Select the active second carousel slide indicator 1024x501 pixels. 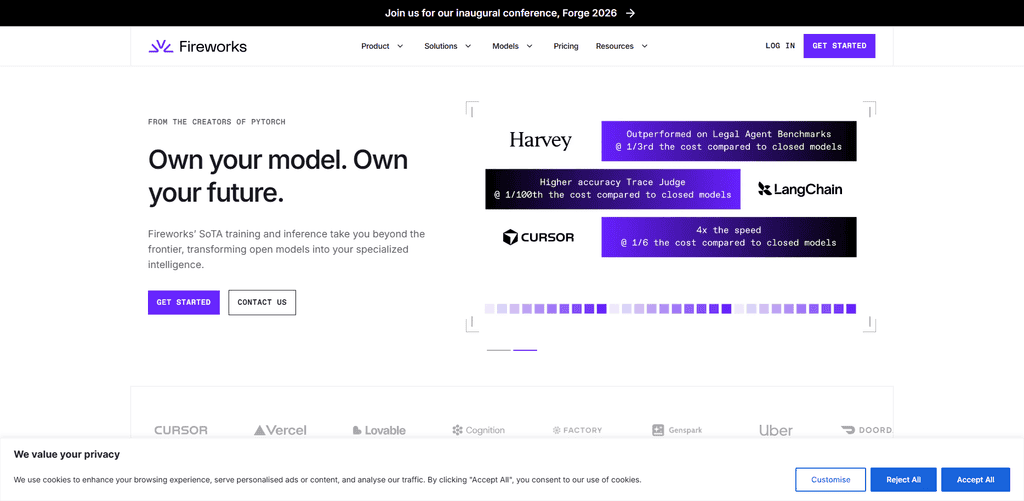[x=525, y=350]
